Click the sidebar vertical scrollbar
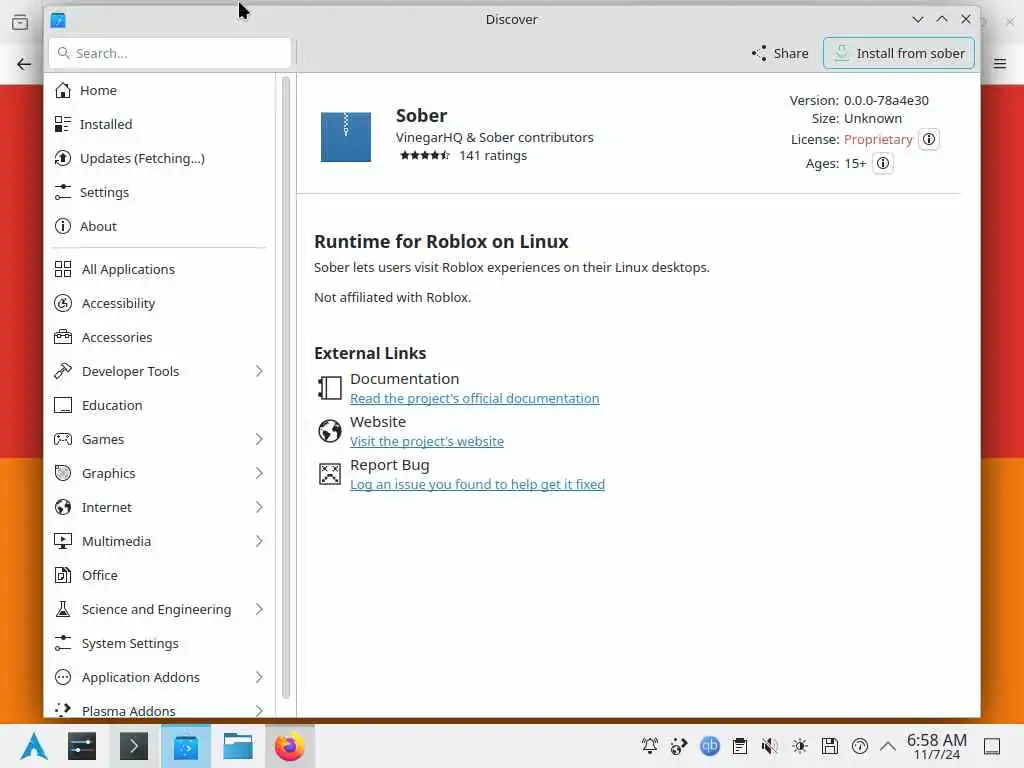 [285, 388]
